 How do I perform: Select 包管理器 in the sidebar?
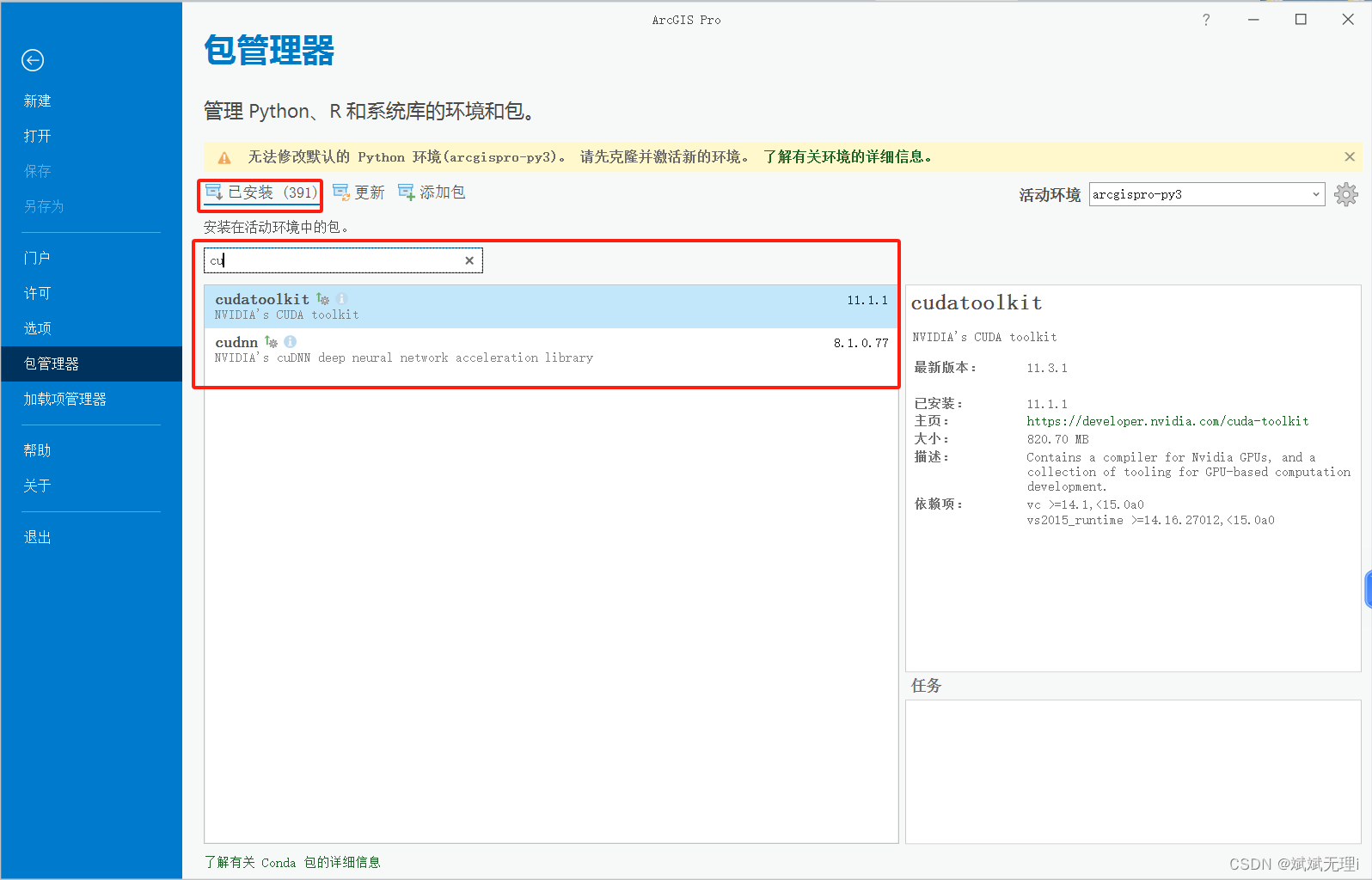(x=91, y=364)
